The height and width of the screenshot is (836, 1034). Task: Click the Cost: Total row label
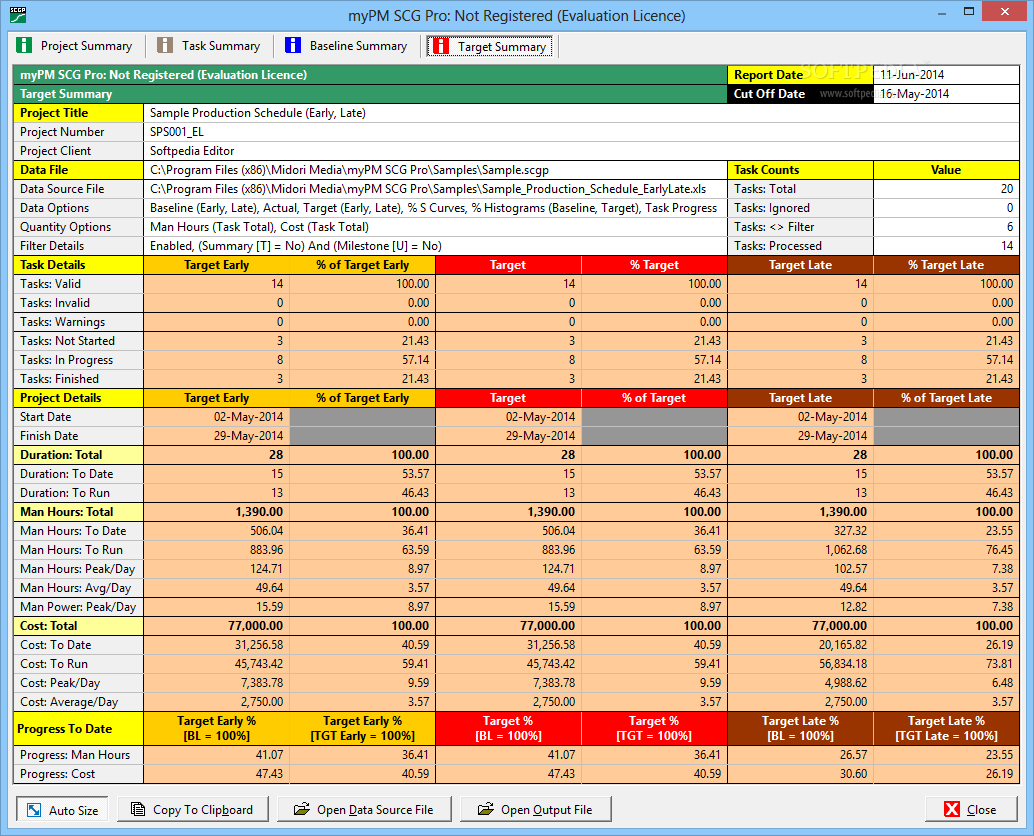(78, 626)
